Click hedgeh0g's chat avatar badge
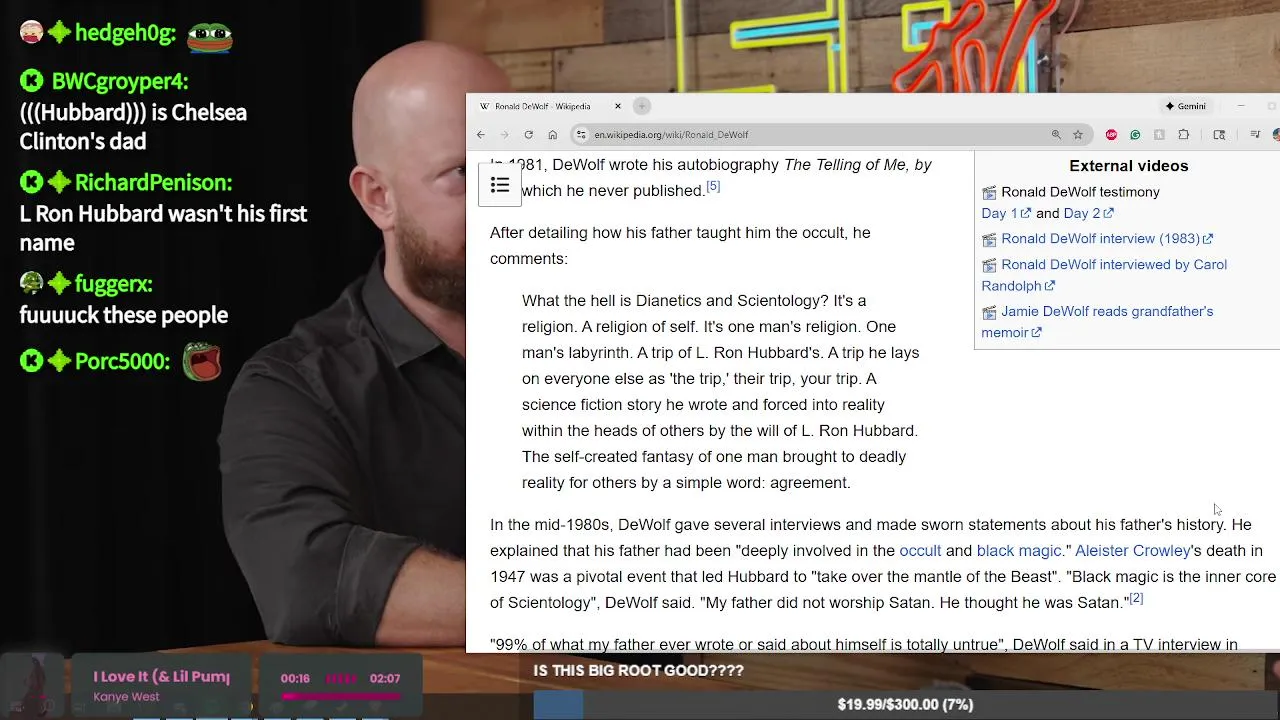 pyautogui.click(x=31, y=32)
